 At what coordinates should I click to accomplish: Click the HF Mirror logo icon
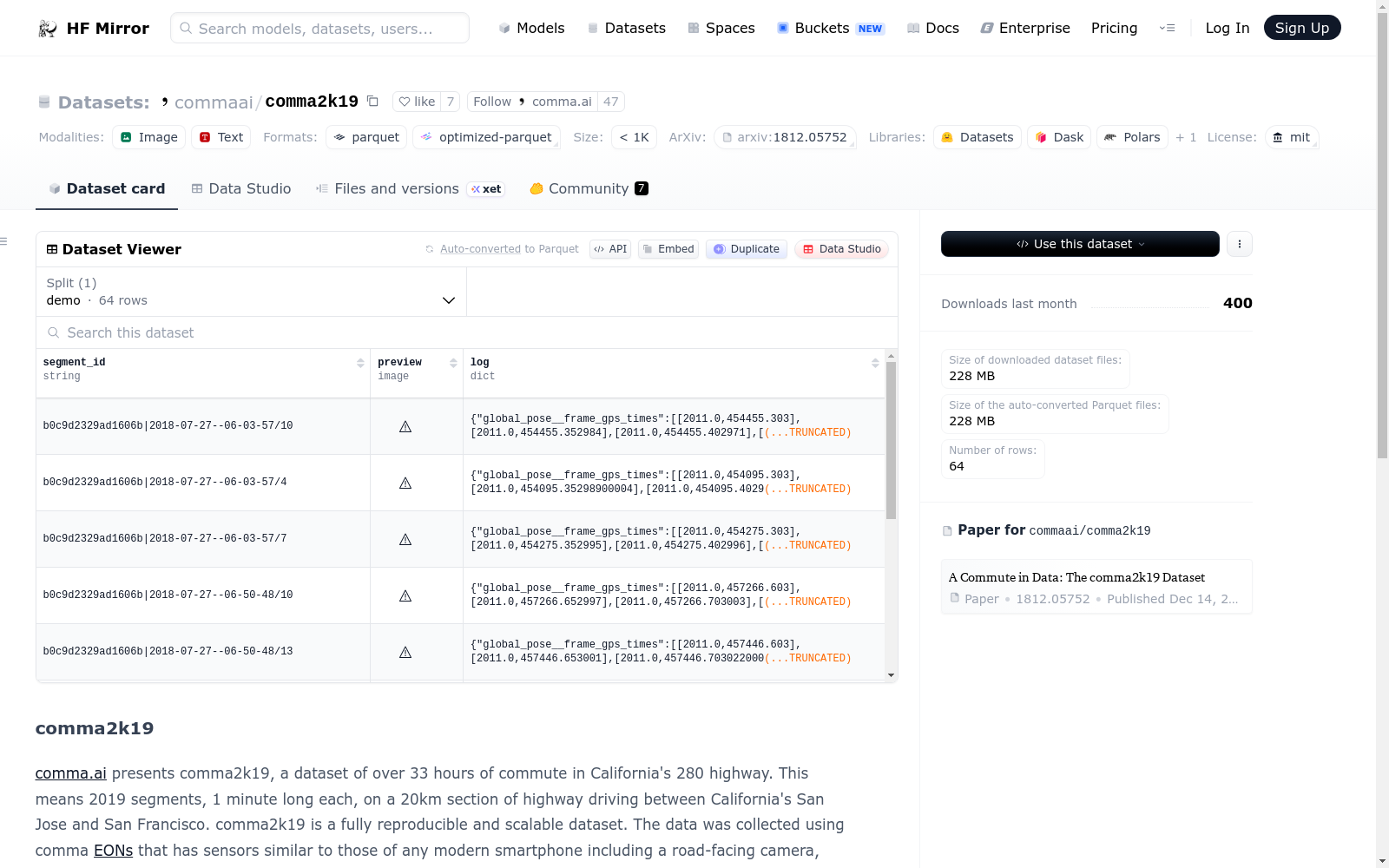(48, 29)
